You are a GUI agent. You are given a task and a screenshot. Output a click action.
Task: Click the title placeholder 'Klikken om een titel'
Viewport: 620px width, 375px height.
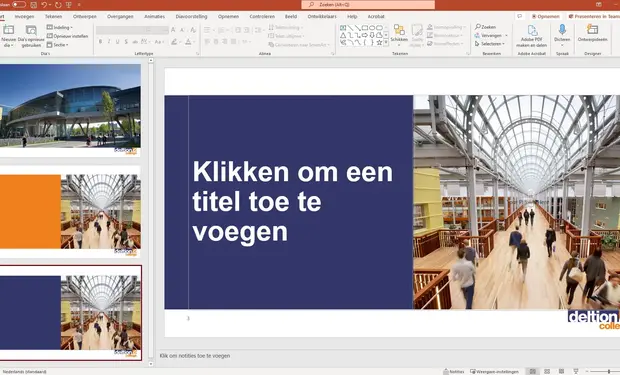point(293,202)
